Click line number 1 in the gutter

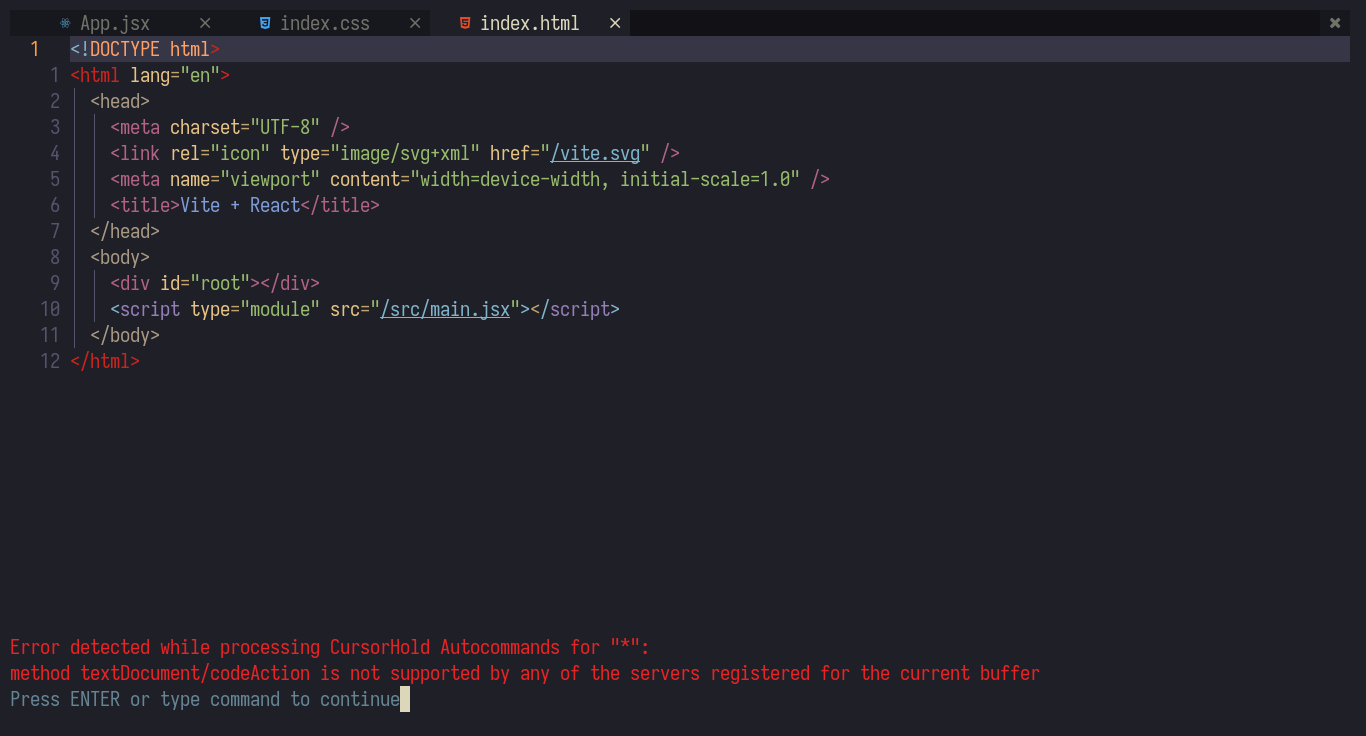pos(34,48)
